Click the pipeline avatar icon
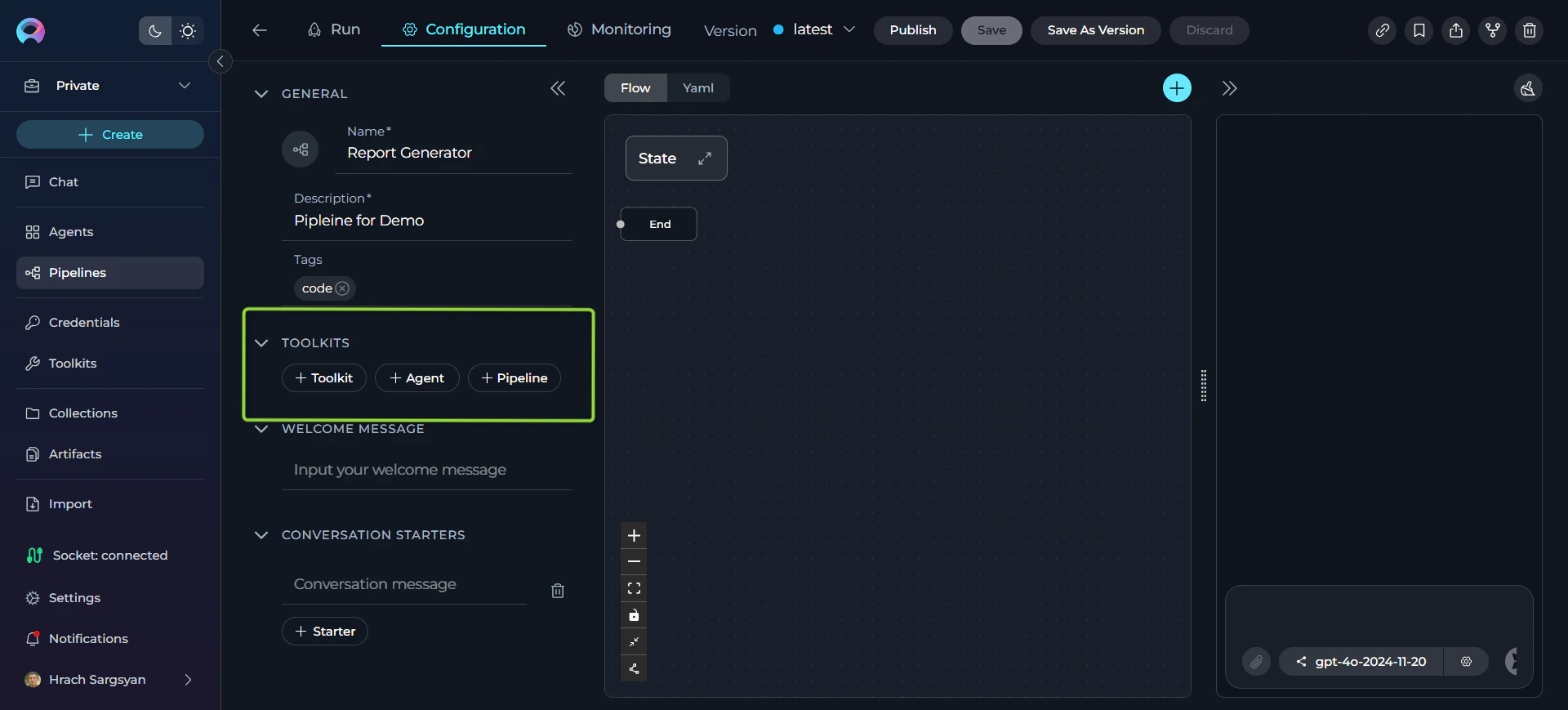Image resolution: width=1568 pixels, height=710 pixels. (x=301, y=150)
